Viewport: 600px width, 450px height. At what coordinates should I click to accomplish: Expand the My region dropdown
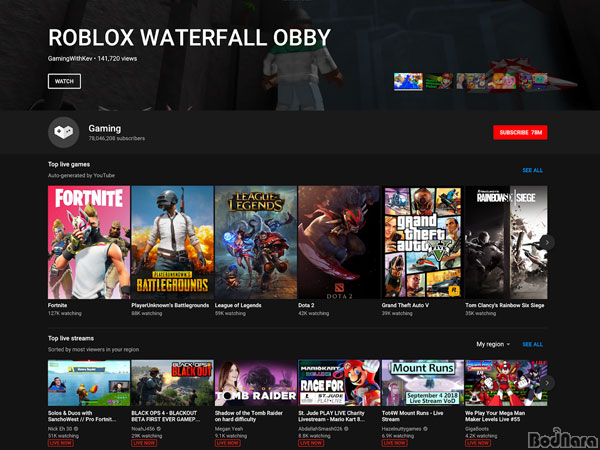(x=493, y=344)
